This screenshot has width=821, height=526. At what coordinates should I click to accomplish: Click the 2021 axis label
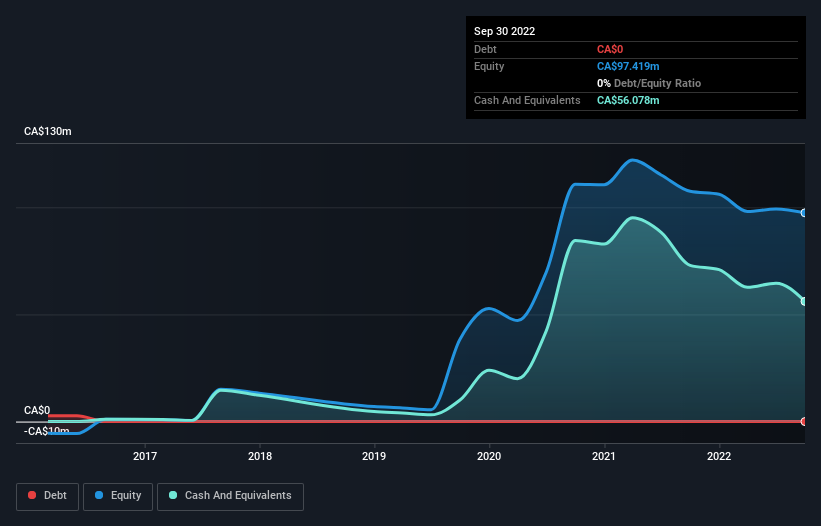pos(604,456)
